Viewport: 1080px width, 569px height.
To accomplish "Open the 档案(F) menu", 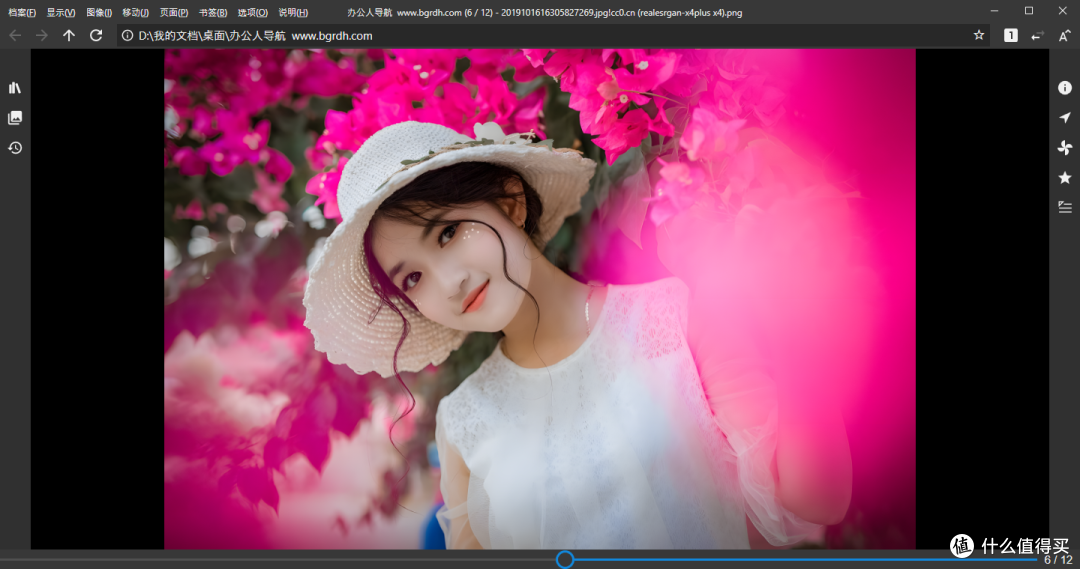I will tap(22, 12).
